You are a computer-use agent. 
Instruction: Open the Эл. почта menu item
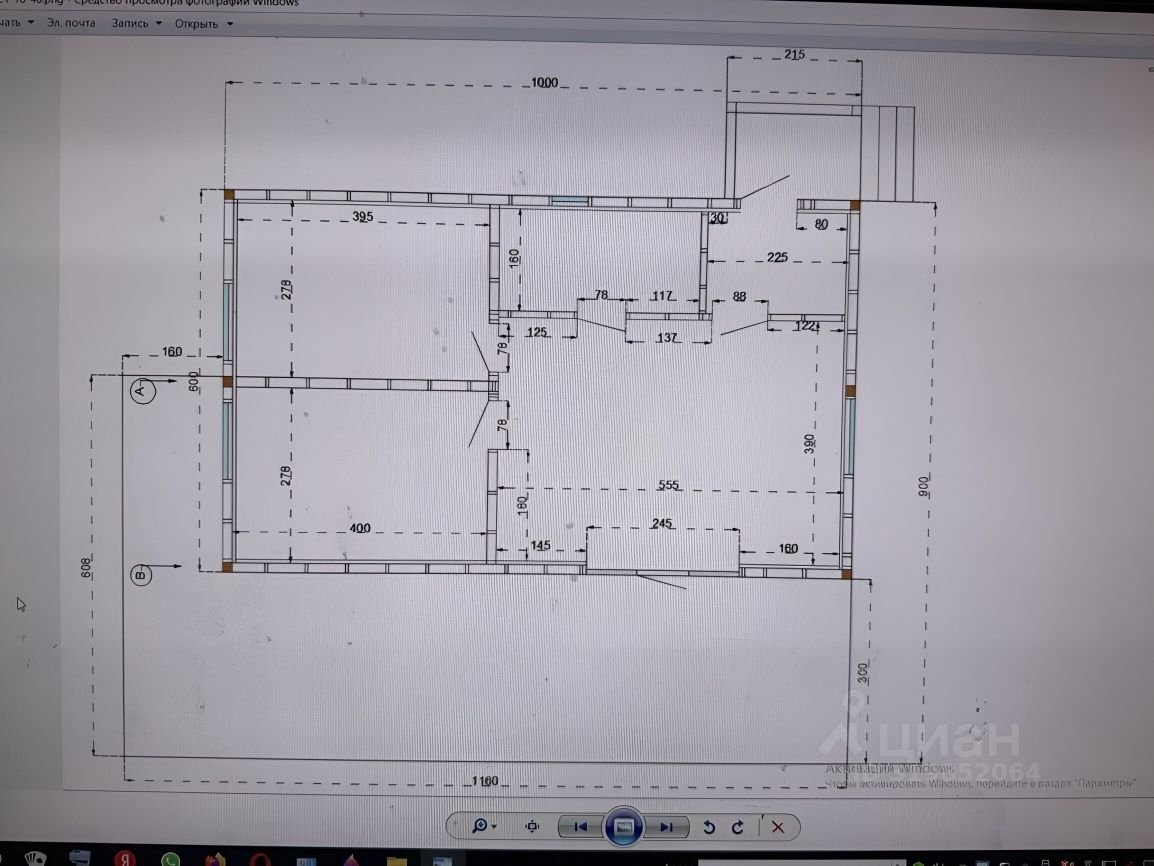click(x=71, y=23)
